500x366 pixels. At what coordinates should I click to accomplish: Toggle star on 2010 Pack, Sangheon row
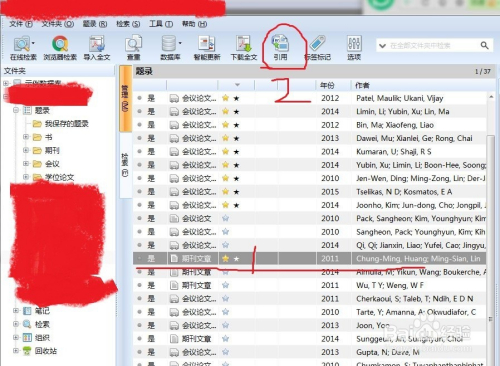[x=226, y=218]
